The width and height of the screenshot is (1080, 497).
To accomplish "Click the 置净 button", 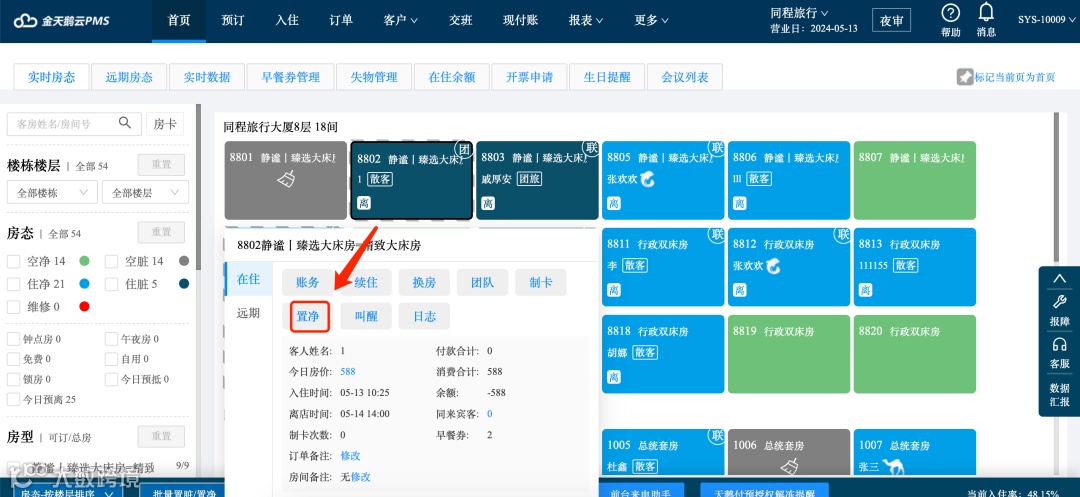I will [308, 317].
